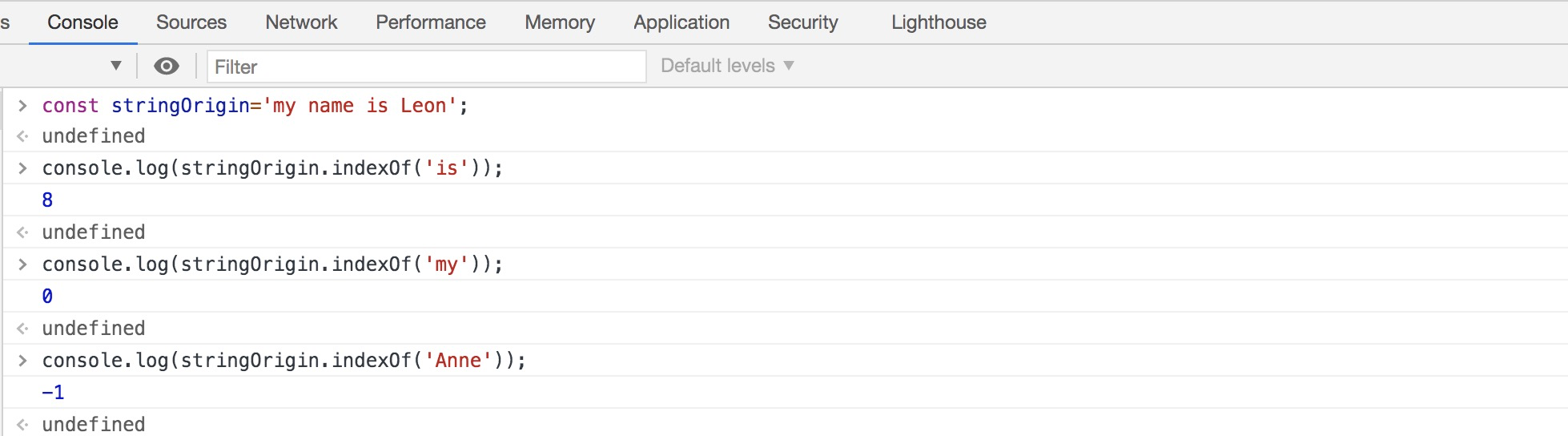This screenshot has width=1568, height=436.
Task: Click the prompt chevron beside const stringOrigin line
Action: [x=22, y=105]
